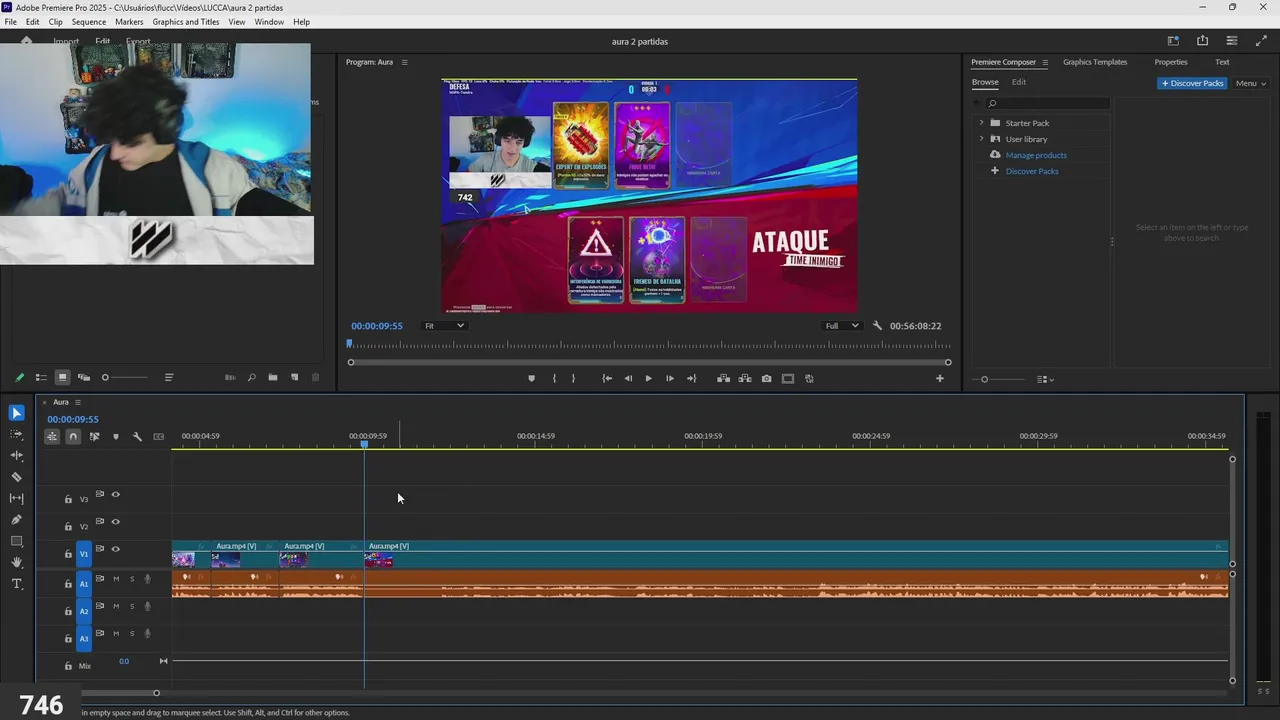This screenshot has width=1280, height=720.
Task: Open the timeline caption track options
Action: [x=158, y=436]
